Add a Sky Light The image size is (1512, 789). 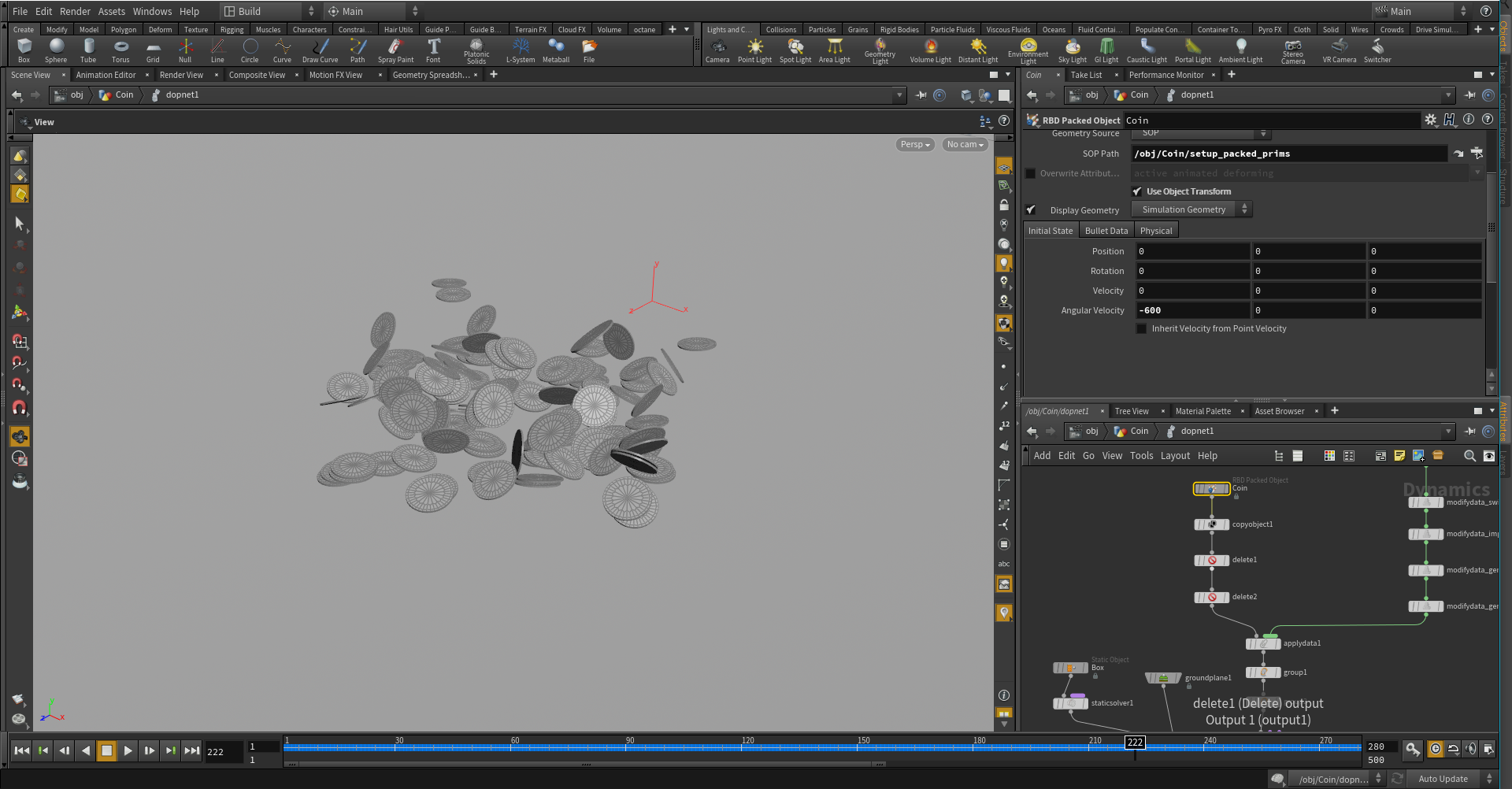[x=1072, y=51]
